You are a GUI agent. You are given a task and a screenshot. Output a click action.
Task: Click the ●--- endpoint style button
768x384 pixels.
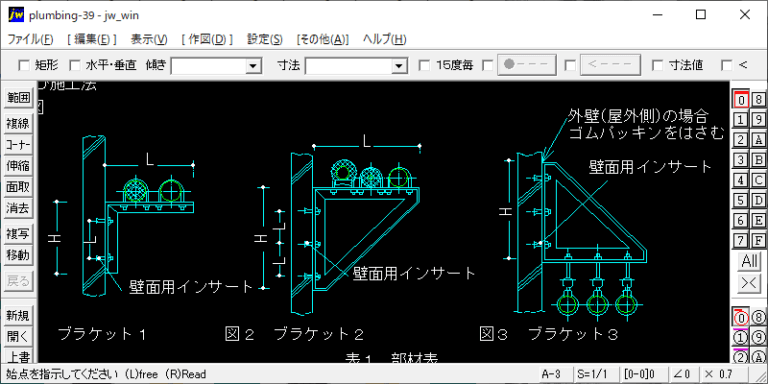click(x=527, y=65)
